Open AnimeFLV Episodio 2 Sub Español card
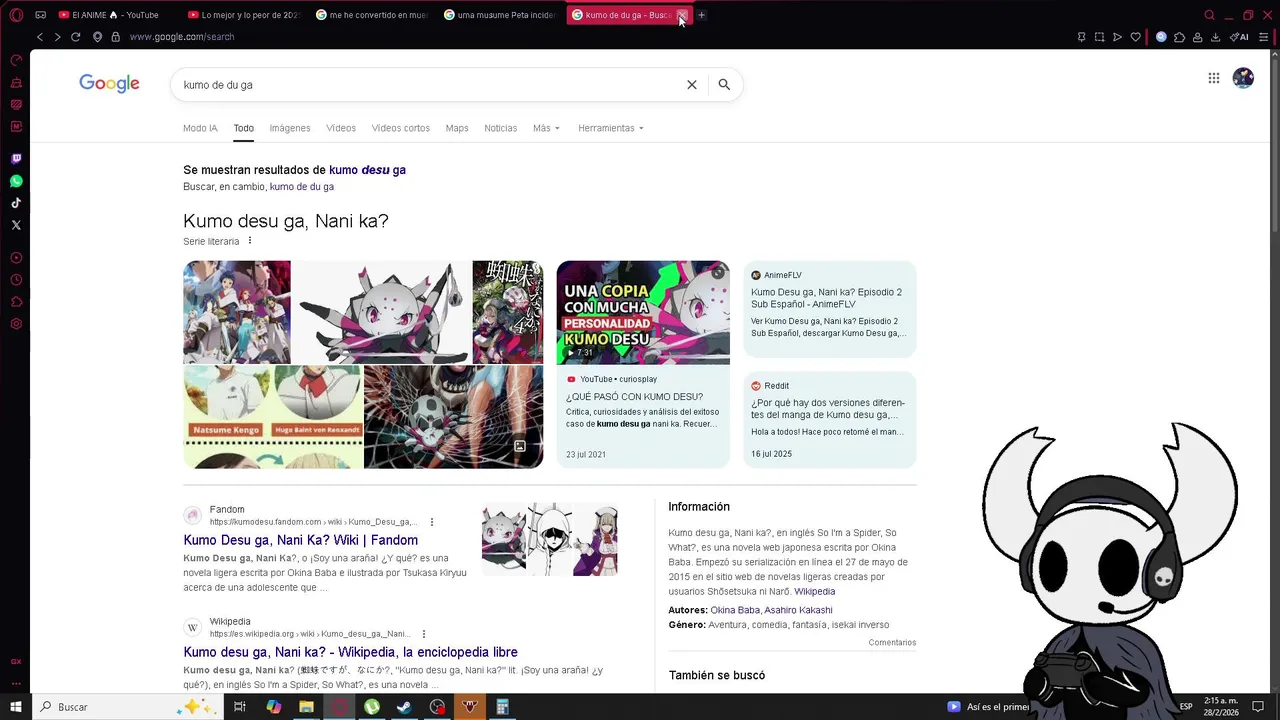The height and width of the screenshot is (720, 1280). pos(830,309)
